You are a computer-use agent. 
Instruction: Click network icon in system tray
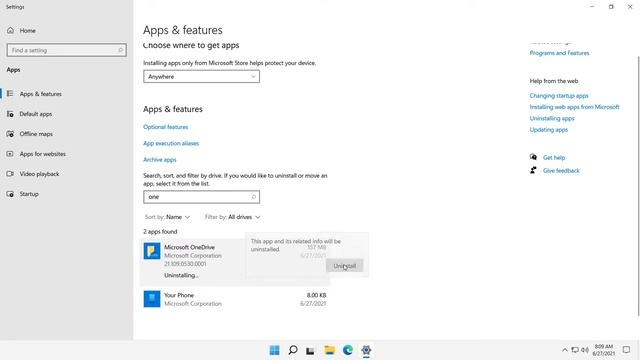coord(575,350)
